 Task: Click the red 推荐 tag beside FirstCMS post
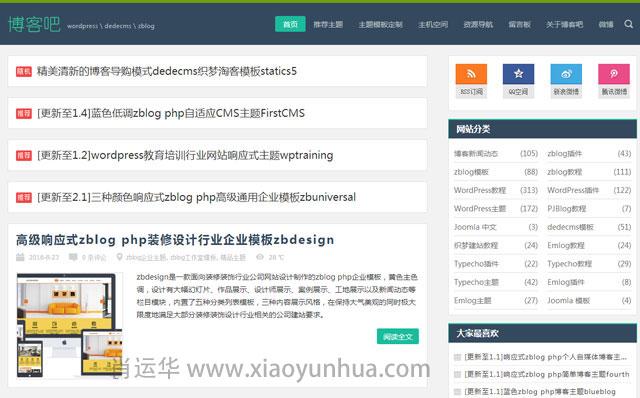[24, 113]
